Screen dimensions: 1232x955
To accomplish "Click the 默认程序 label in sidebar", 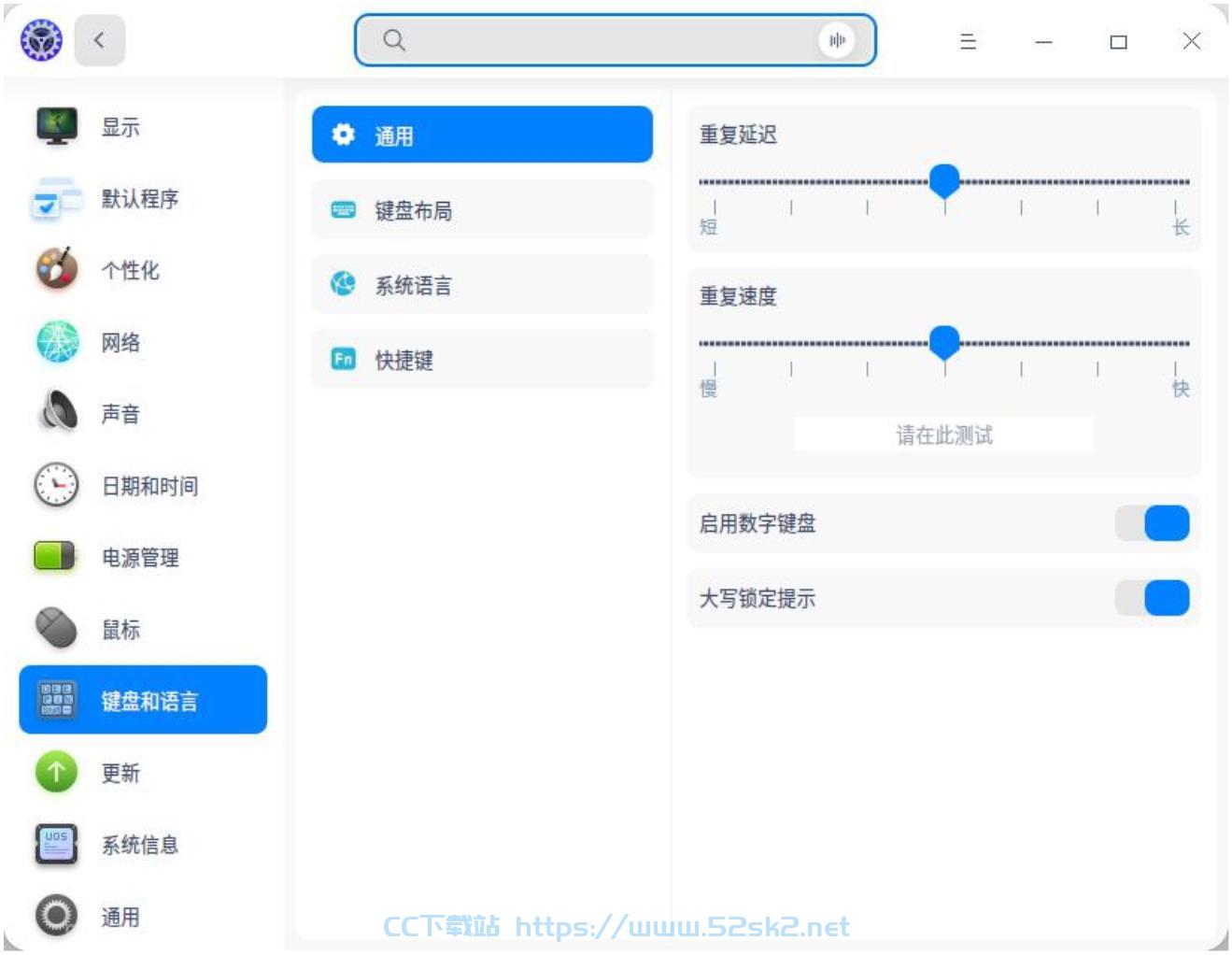I will [140, 198].
